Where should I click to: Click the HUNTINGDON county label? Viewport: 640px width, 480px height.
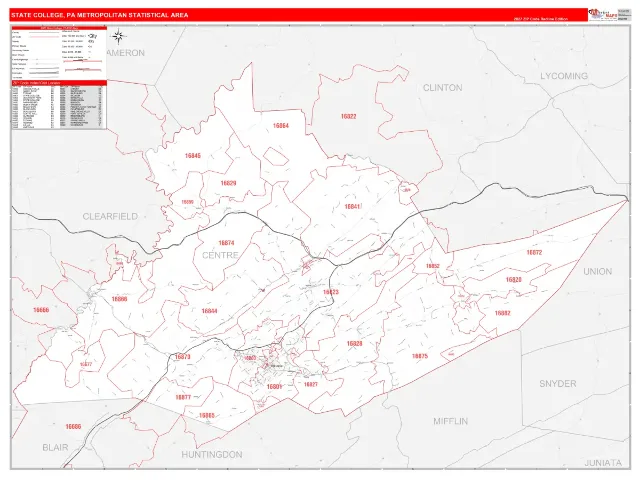212,454
